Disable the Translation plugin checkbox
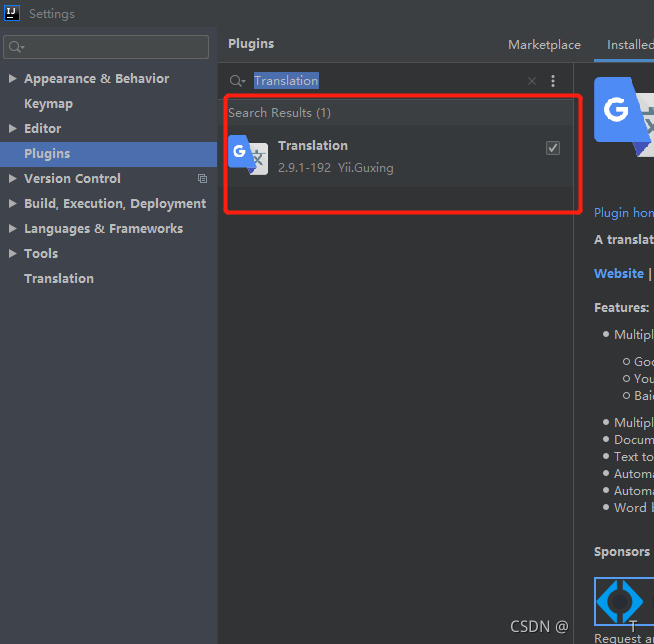654x644 pixels. (553, 148)
